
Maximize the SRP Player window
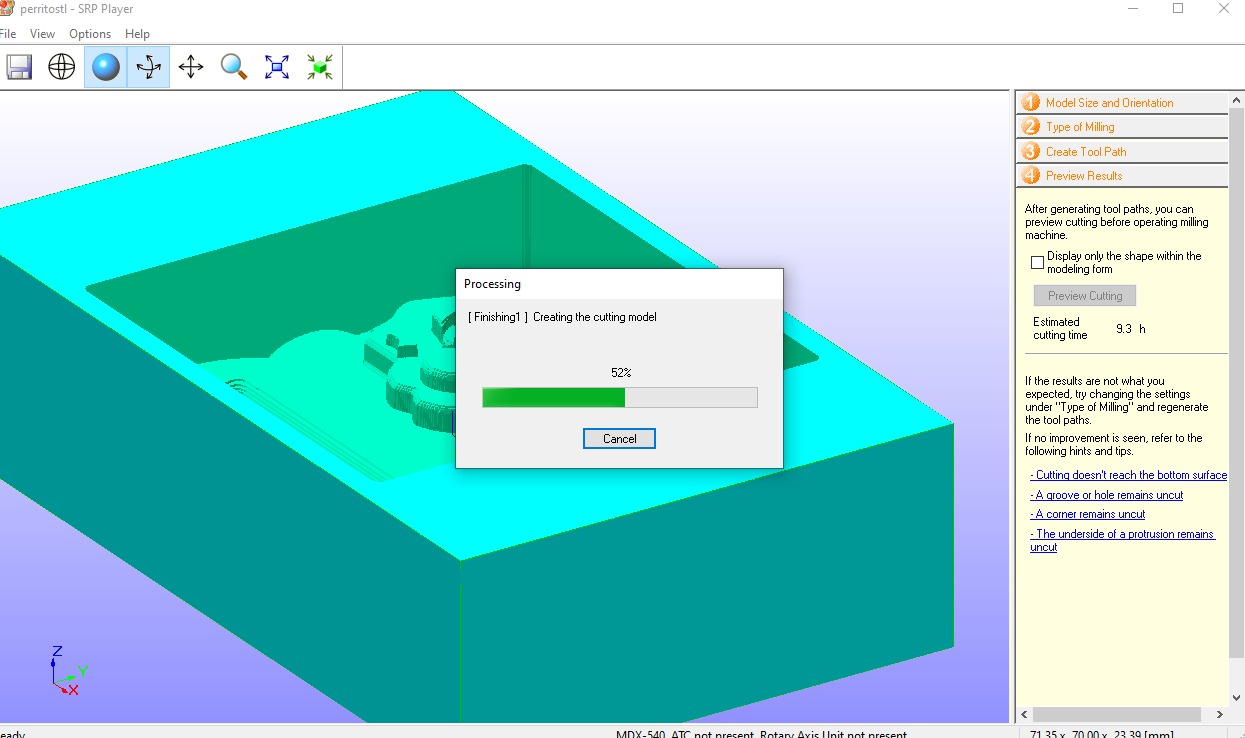(x=1178, y=8)
